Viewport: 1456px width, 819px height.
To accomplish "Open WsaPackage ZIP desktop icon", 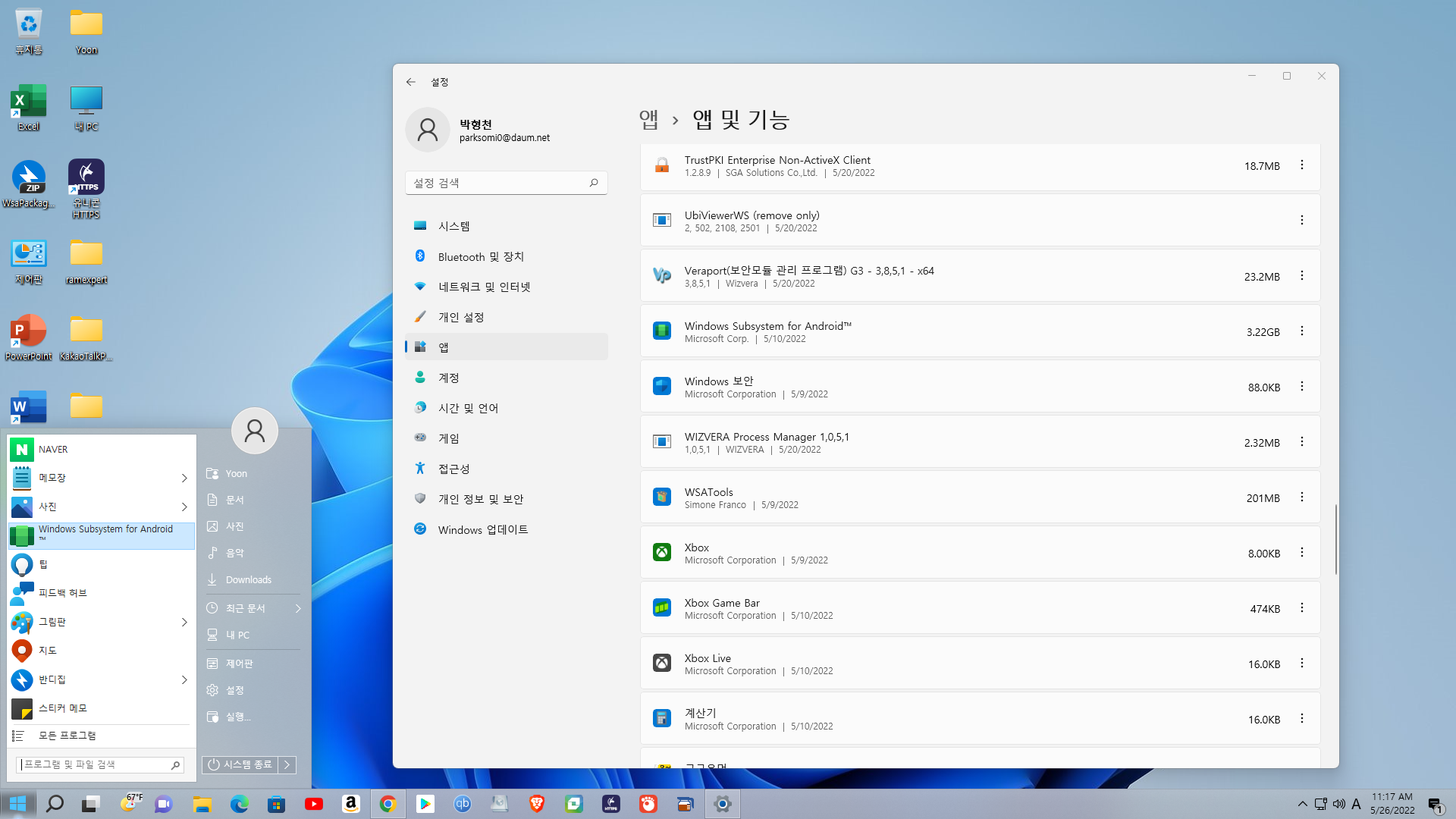I will pyautogui.click(x=29, y=184).
